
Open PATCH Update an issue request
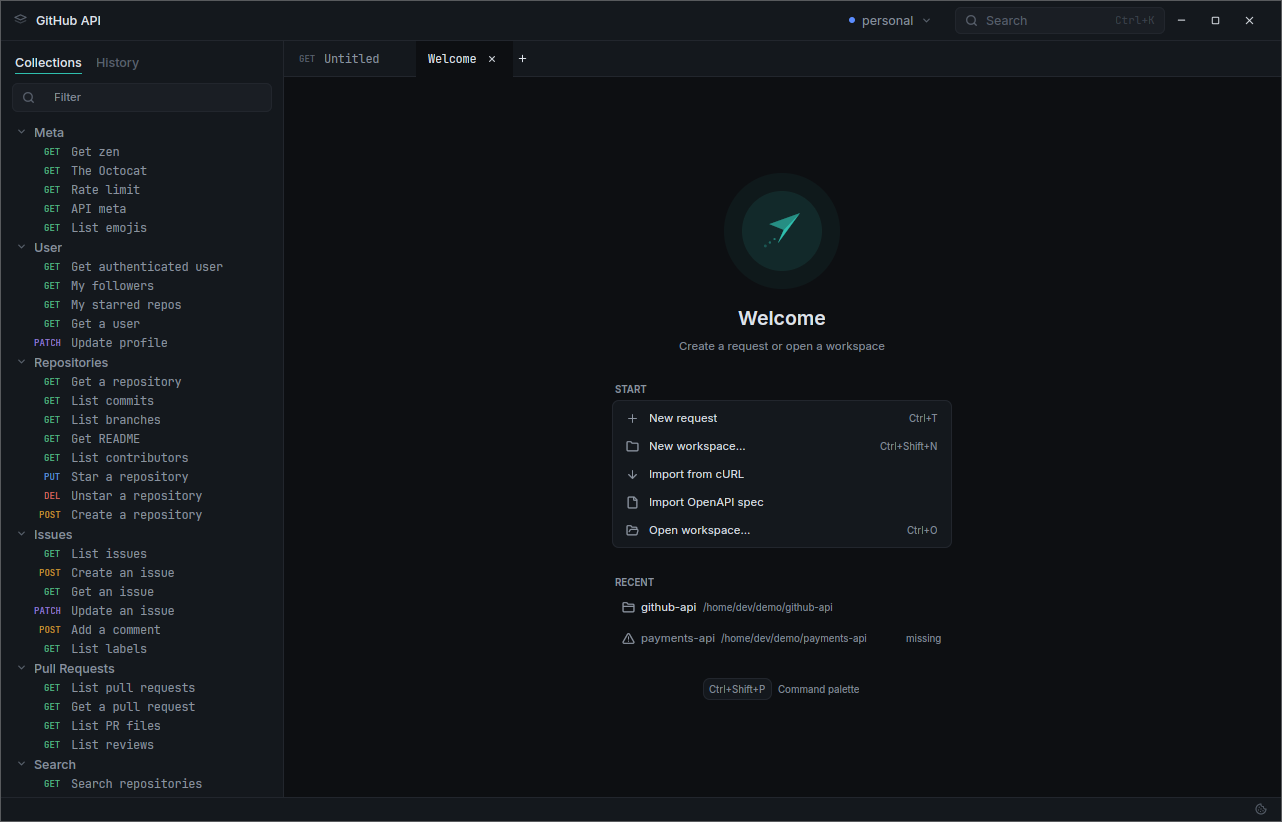(142, 611)
